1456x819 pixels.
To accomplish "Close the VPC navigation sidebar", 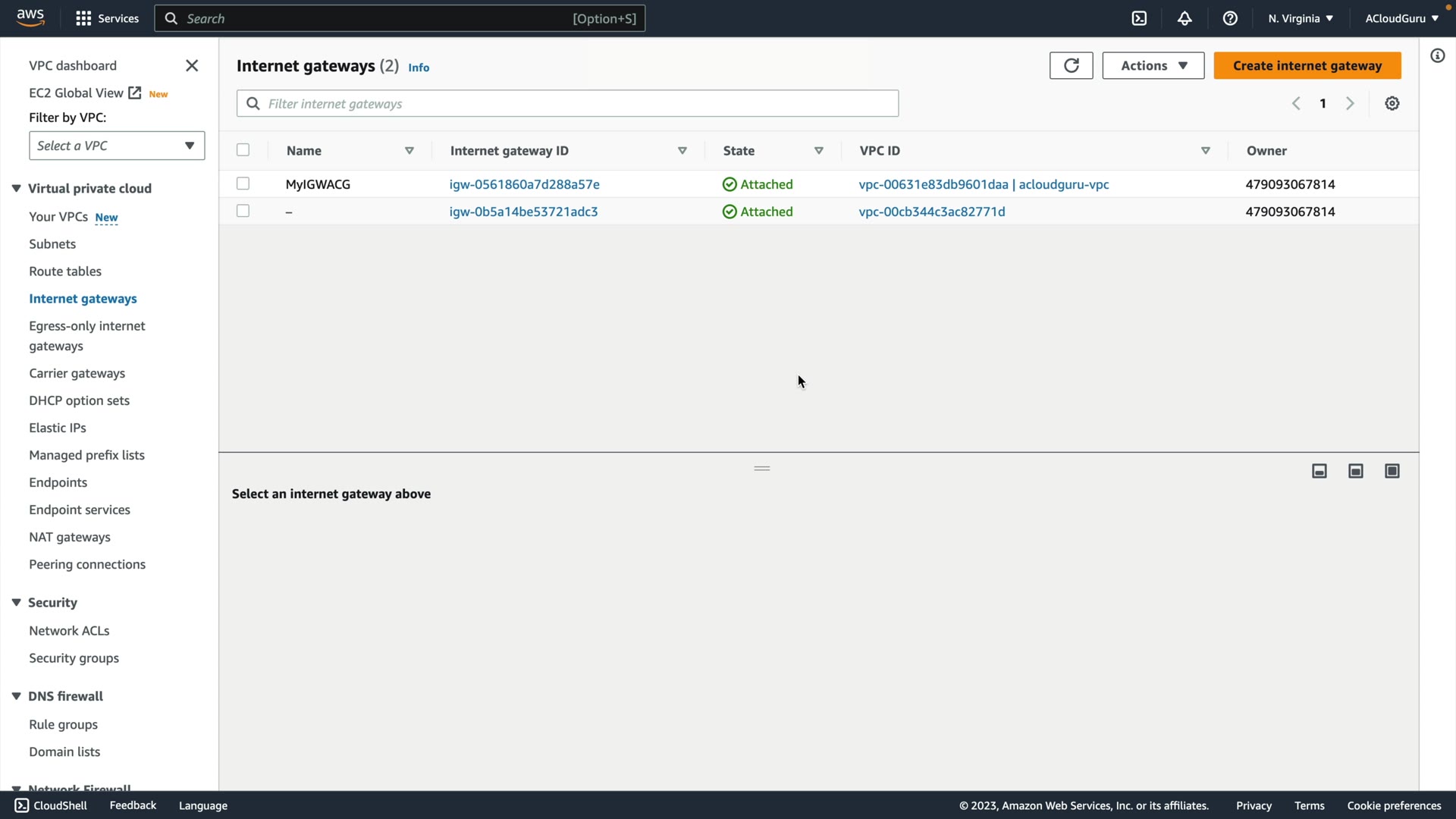I will click(x=192, y=66).
